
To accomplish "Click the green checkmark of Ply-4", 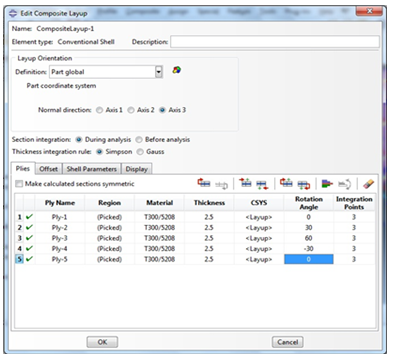I will pyautogui.click(x=29, y=248).
